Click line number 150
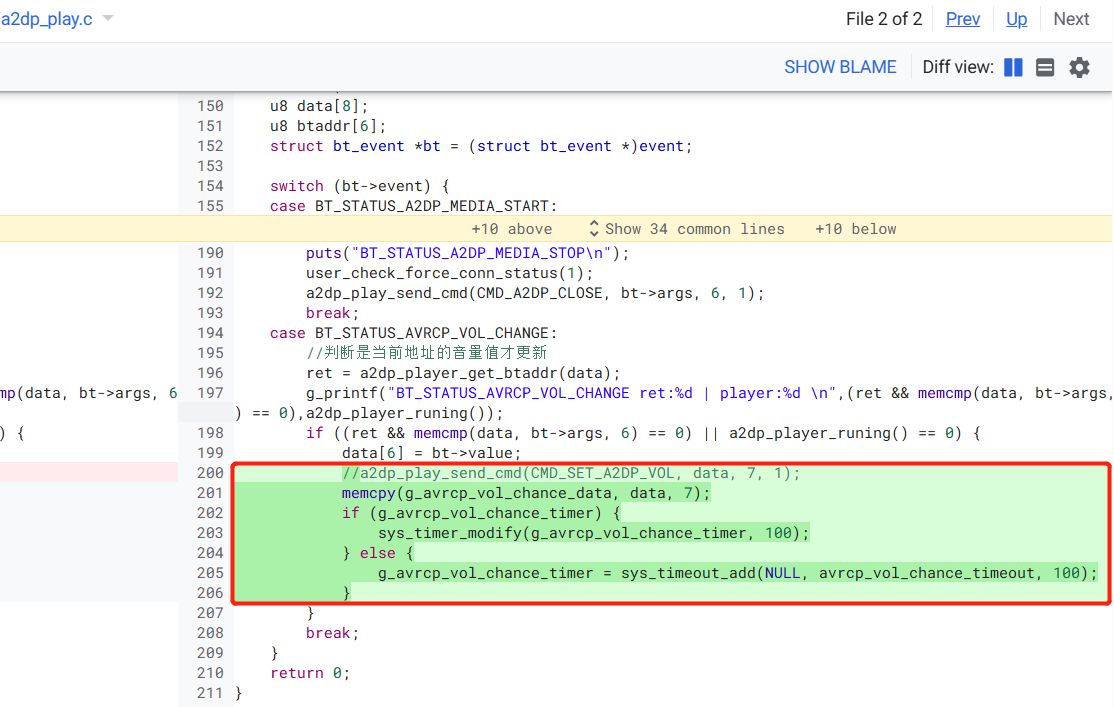The image size is (1114, 707). click(210, 106)
